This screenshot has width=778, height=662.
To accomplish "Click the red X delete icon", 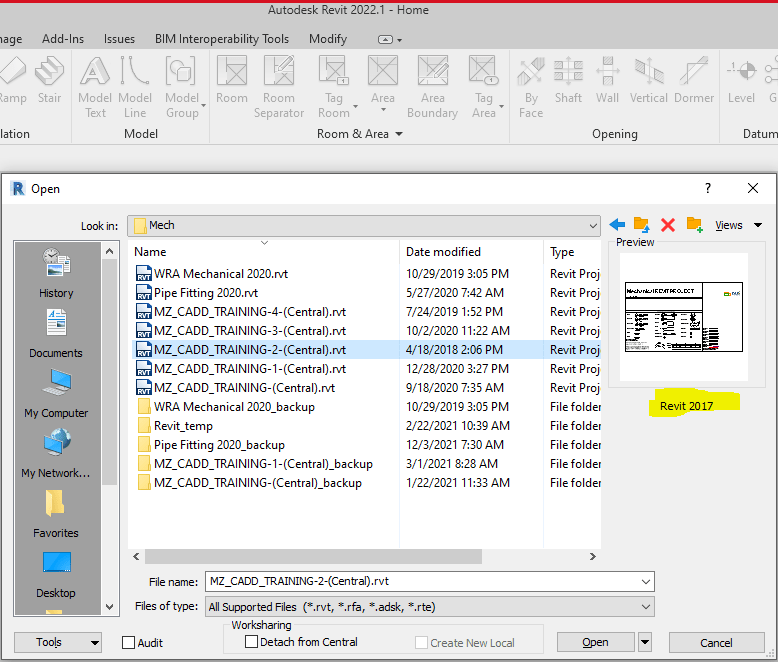I will pyautogui.click(x=668, y=225).
